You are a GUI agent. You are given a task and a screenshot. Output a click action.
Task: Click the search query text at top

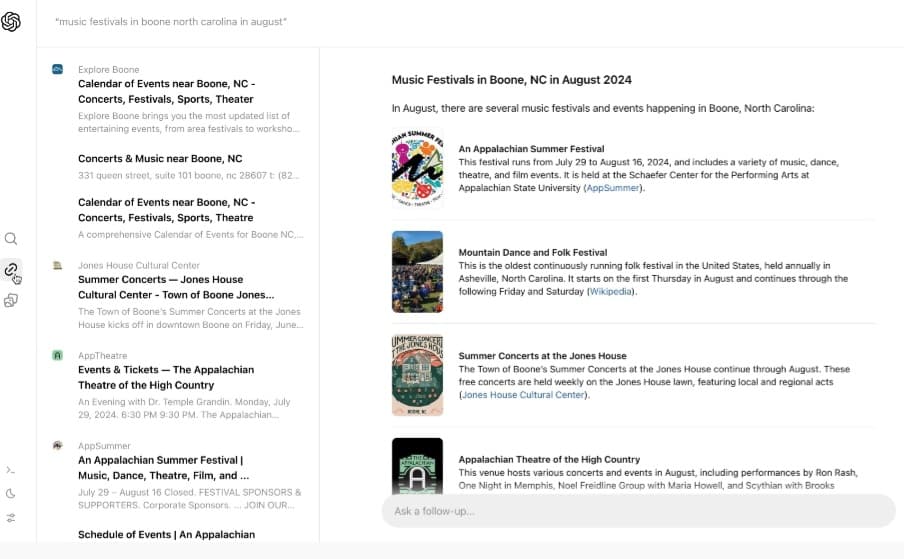[171, 22]
